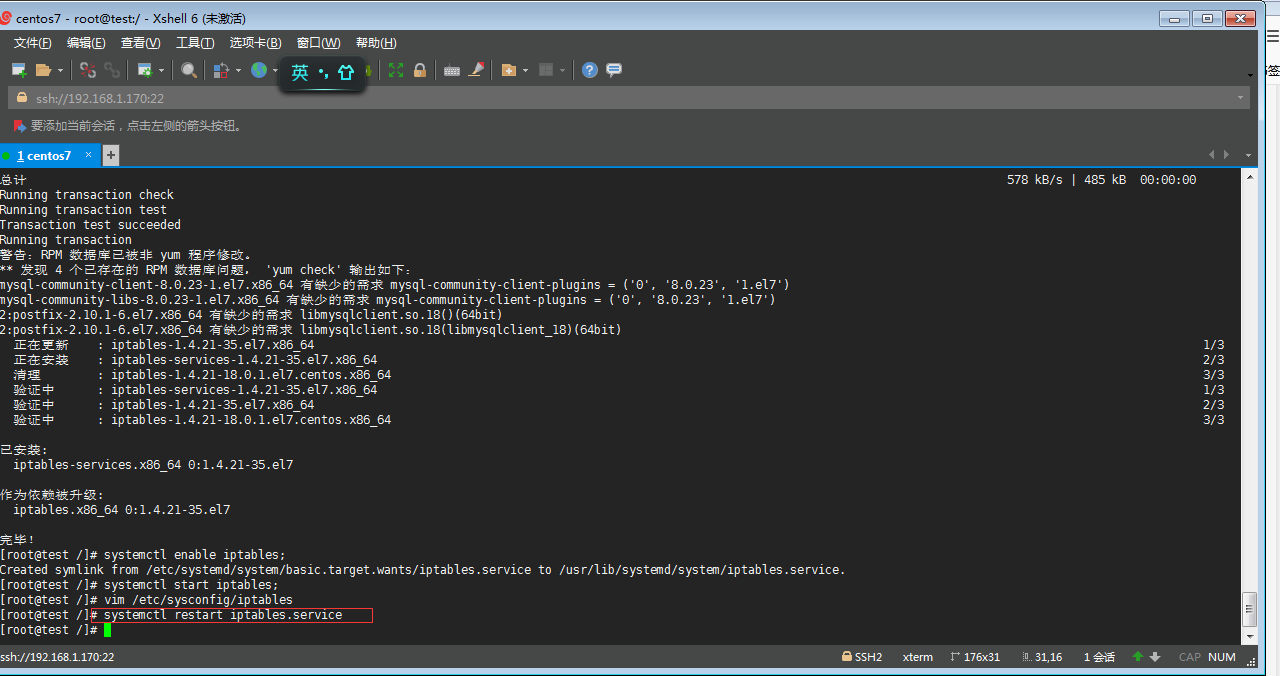Expand the address bar history dropdown

coord(1241,98)
